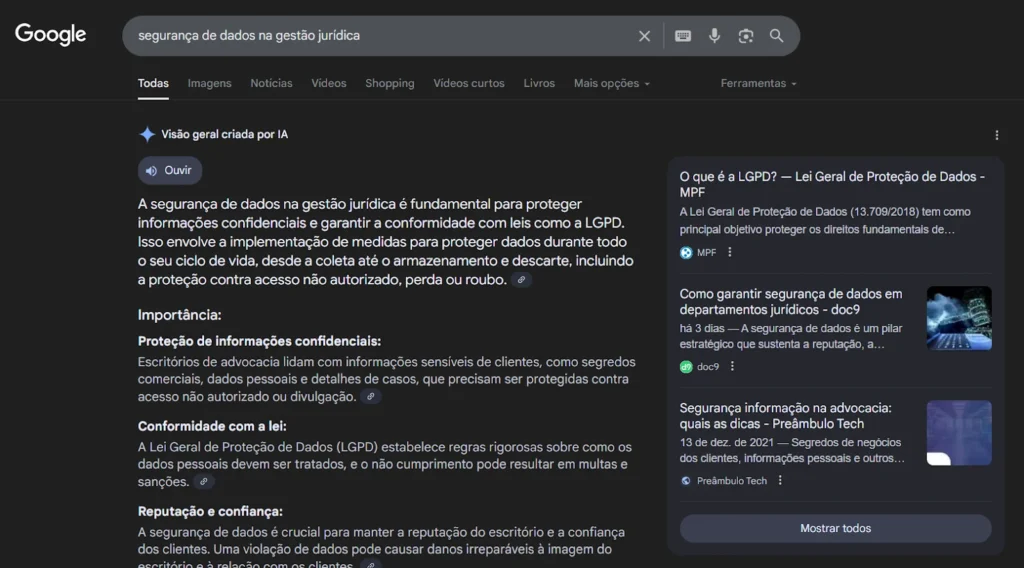
Task: Clear the search box with the X icon
Action: (x=644, y=36)
